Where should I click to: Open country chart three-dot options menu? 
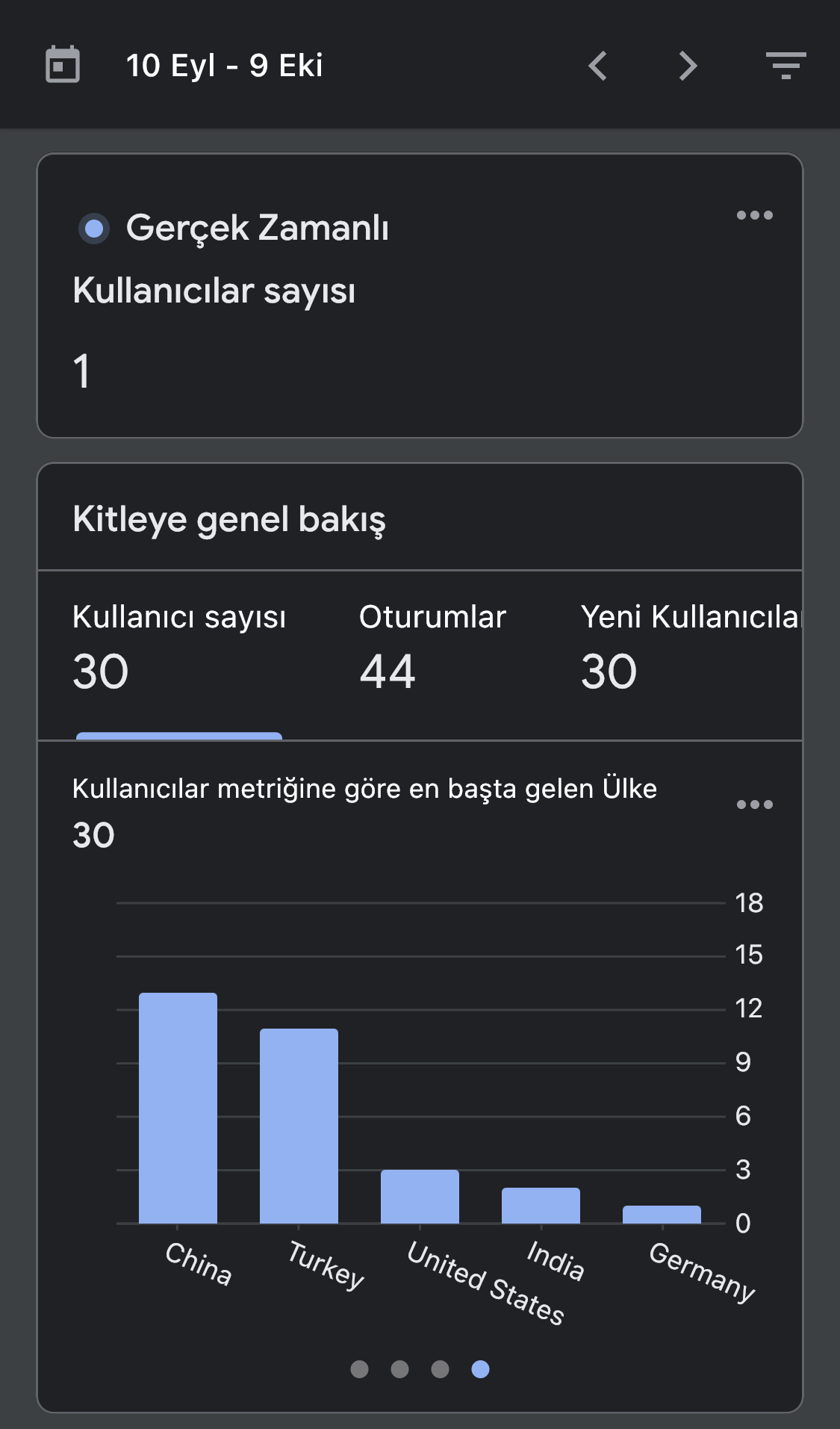pos(754,805)
